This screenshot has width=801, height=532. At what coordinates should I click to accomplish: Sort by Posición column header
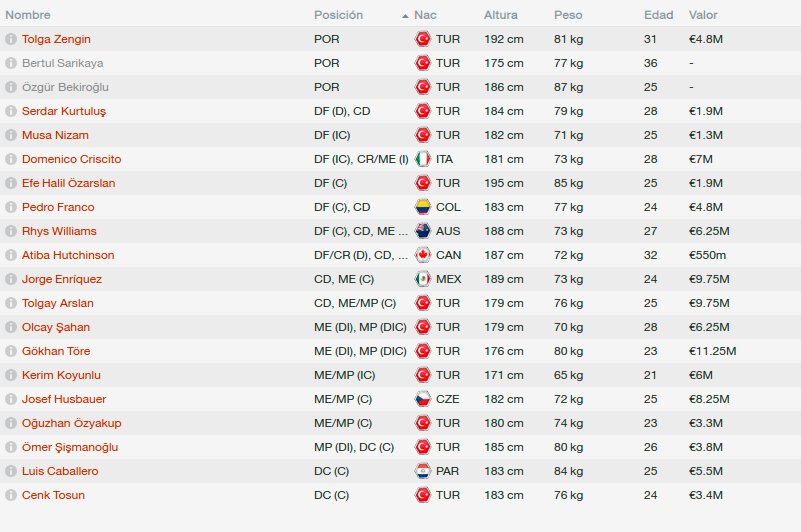tap(338, 15)
